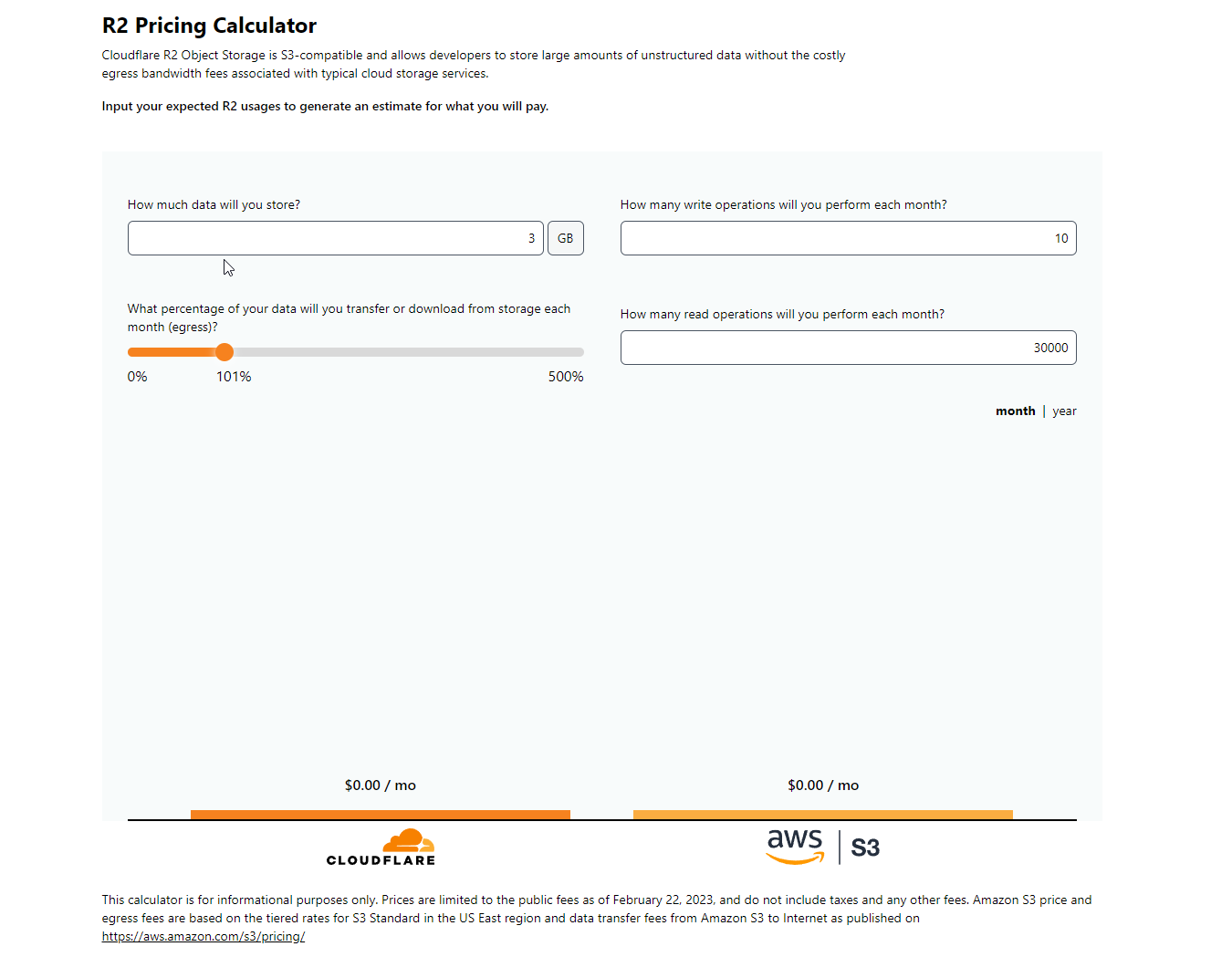Viewport: 1232px width, 957px height.
Task: Click the "How much data will you store?" label
Action: [214, 205]
